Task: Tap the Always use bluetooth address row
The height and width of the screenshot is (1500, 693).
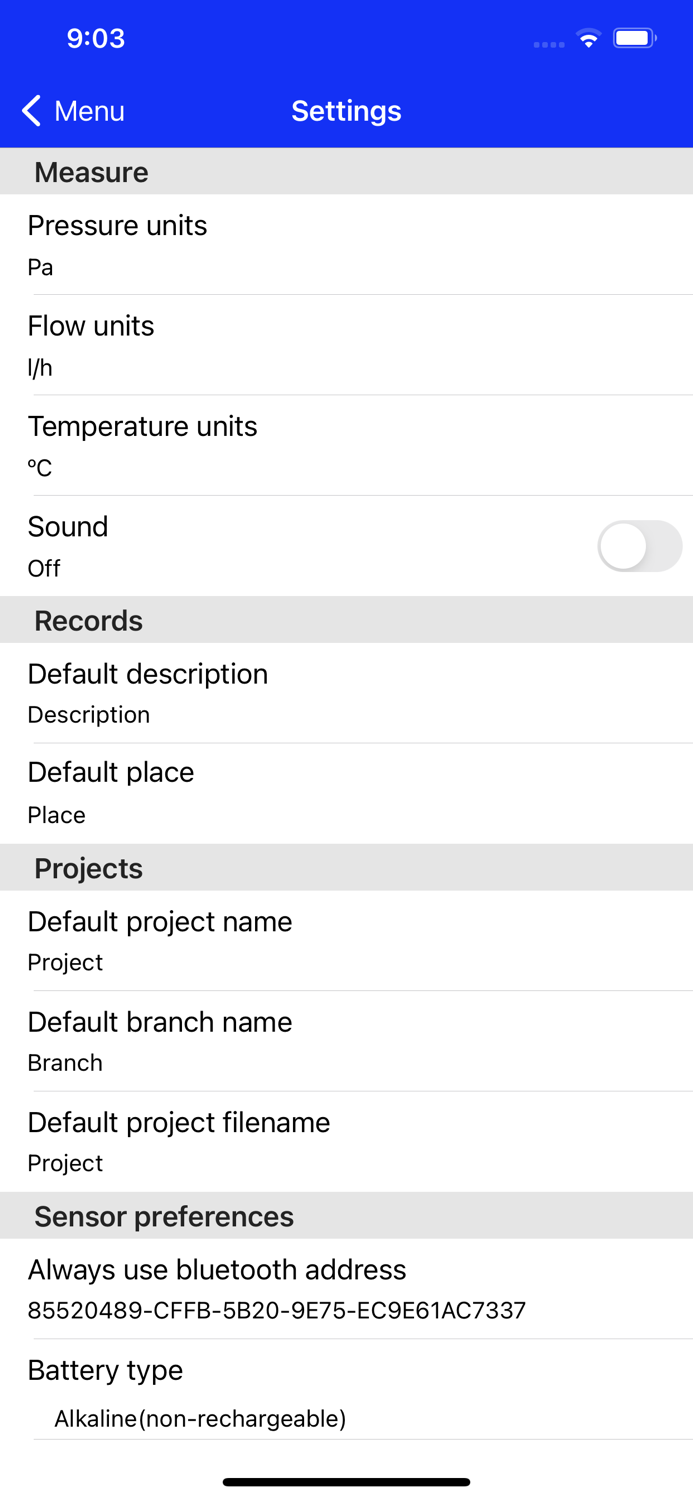Action: coord(346,1289)
